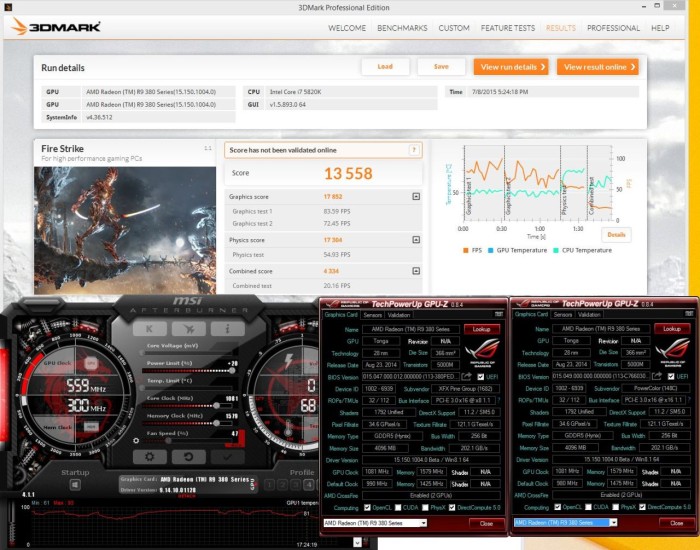Toggle the Afterburner Startup Windows icon

tap(75, 484)
